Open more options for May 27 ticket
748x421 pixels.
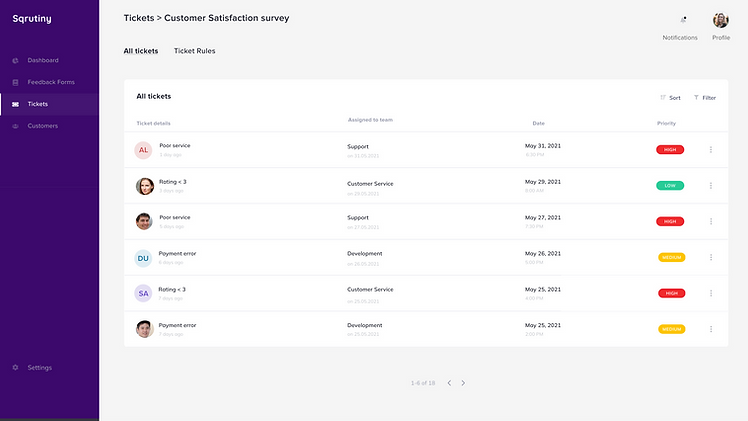pos(711,221)
